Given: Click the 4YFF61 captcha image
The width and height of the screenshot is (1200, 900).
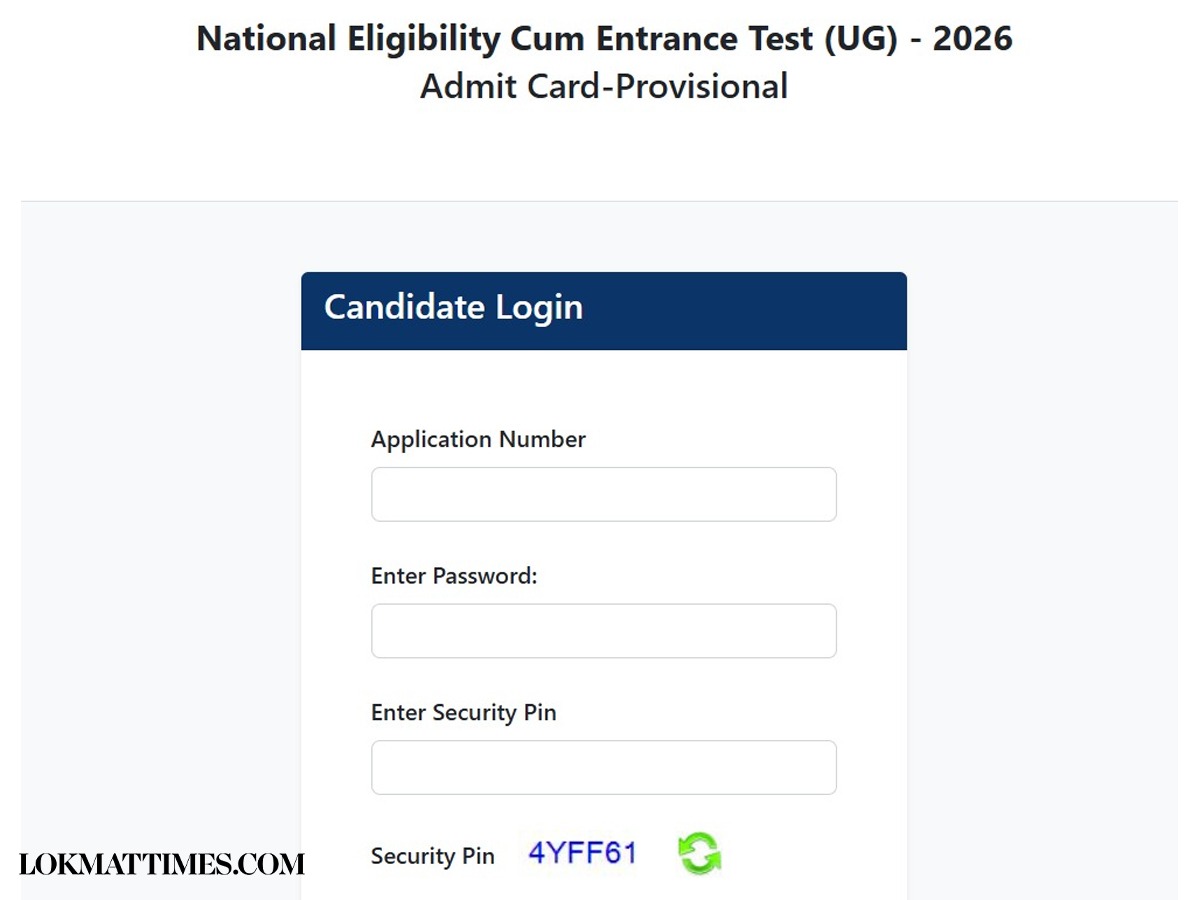Looking at the screenshot, I should pyautogui.click(x=582, y=853).
